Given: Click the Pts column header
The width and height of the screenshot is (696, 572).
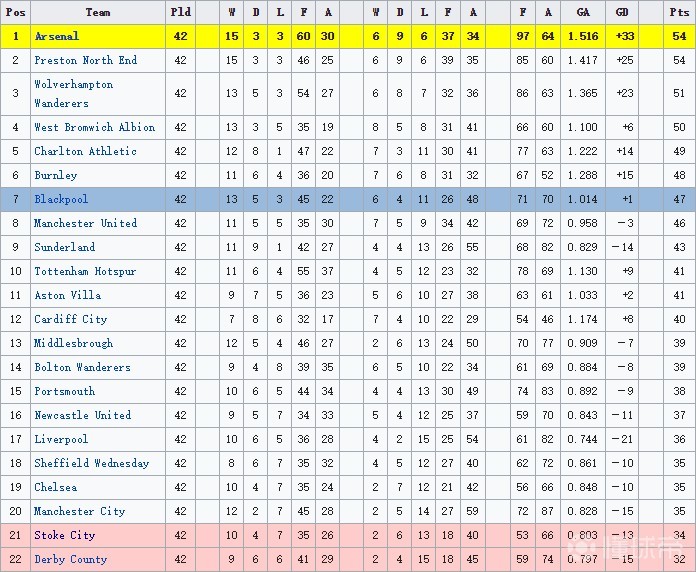Looking at the screenshot, I should [x=679, y=13].
